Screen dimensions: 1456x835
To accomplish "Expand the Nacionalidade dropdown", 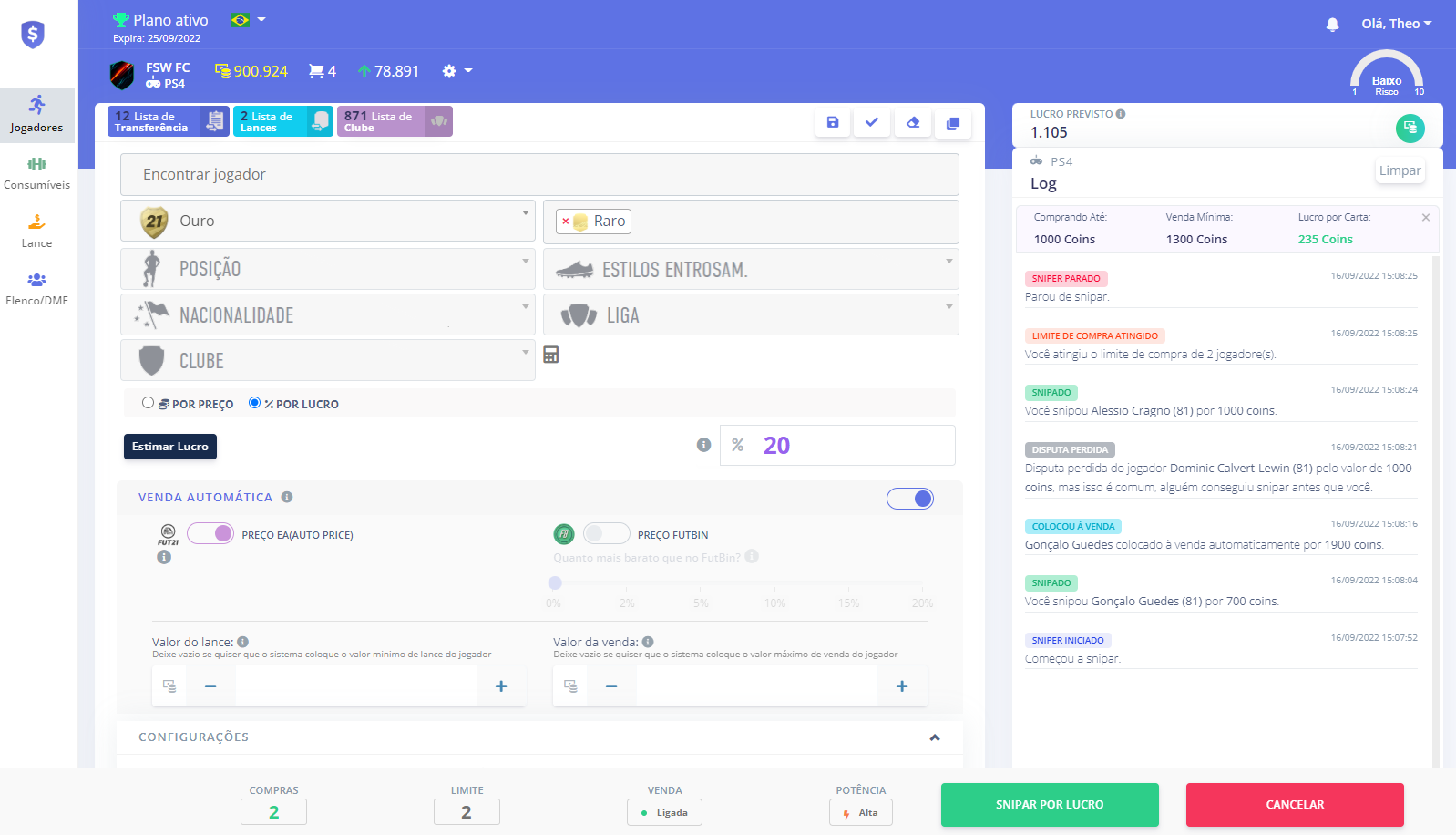I will 327,315.
